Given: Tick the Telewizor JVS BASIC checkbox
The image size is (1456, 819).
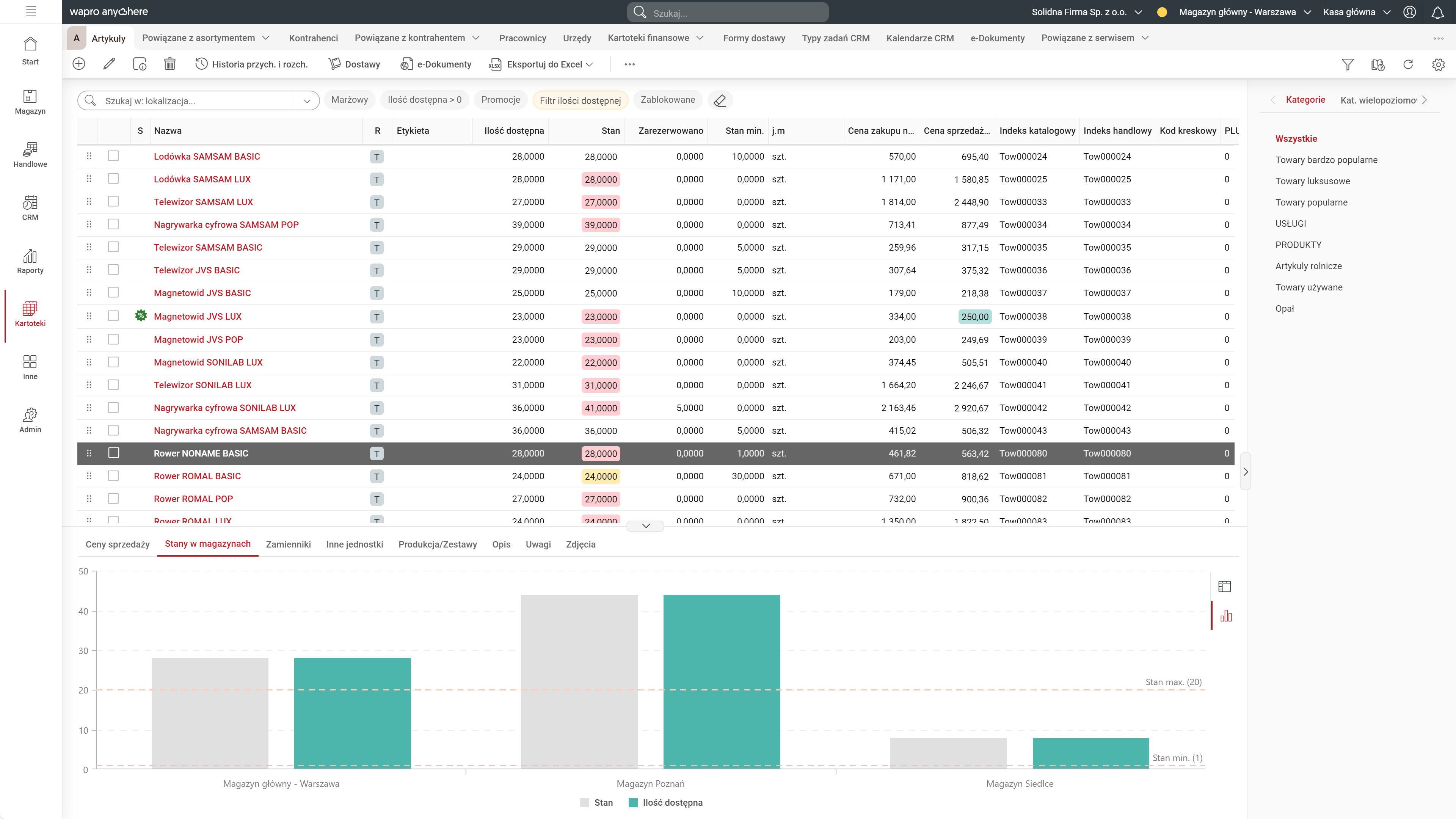Looking at the screenshot, I should (114, 270).
